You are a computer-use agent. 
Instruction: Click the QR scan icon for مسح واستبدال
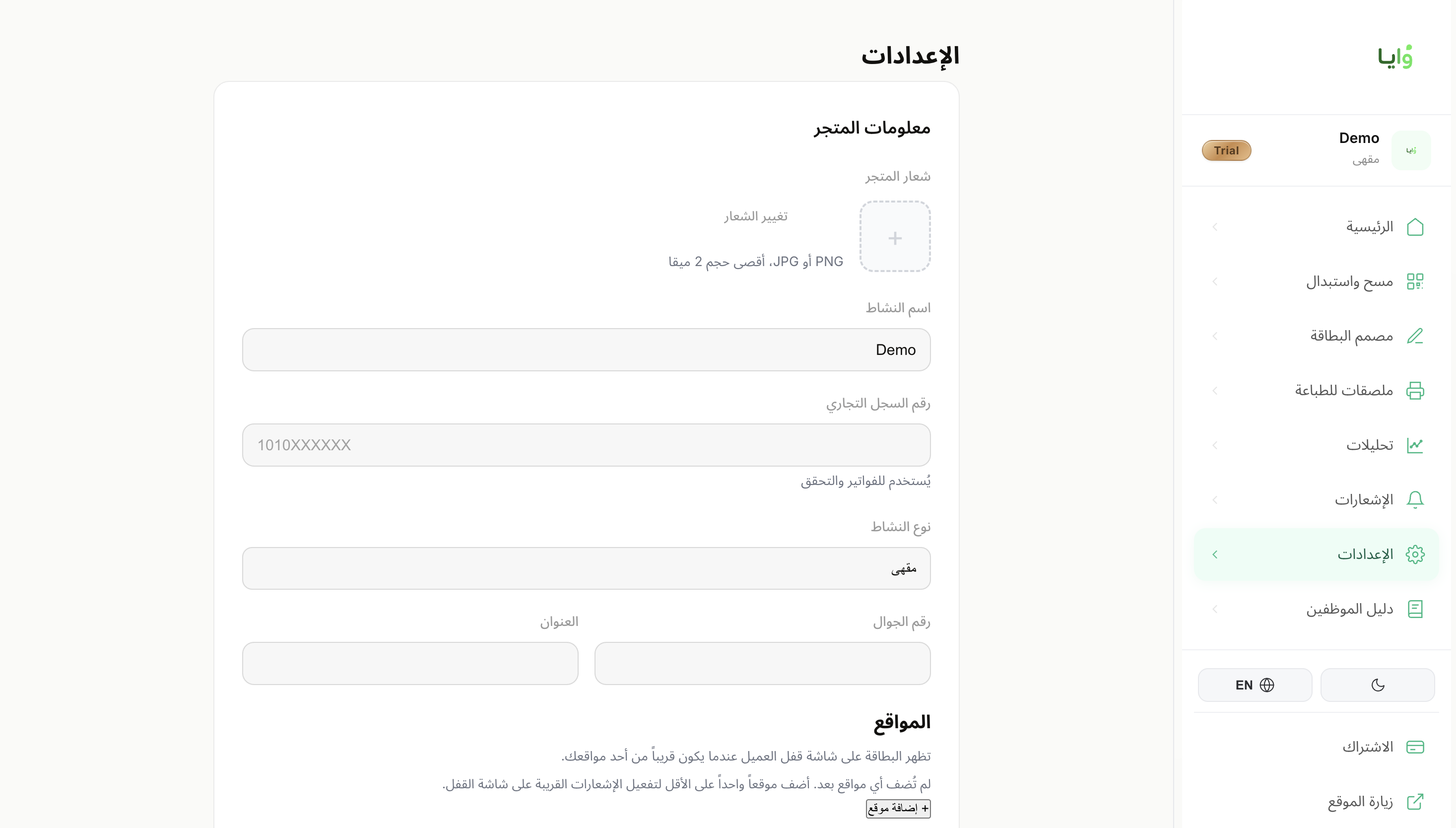1414,281
